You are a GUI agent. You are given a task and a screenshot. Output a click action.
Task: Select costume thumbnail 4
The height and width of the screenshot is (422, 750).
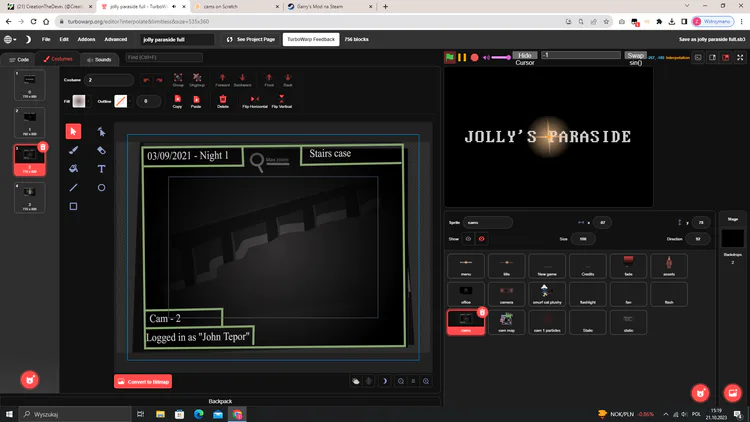click(30, 197)
